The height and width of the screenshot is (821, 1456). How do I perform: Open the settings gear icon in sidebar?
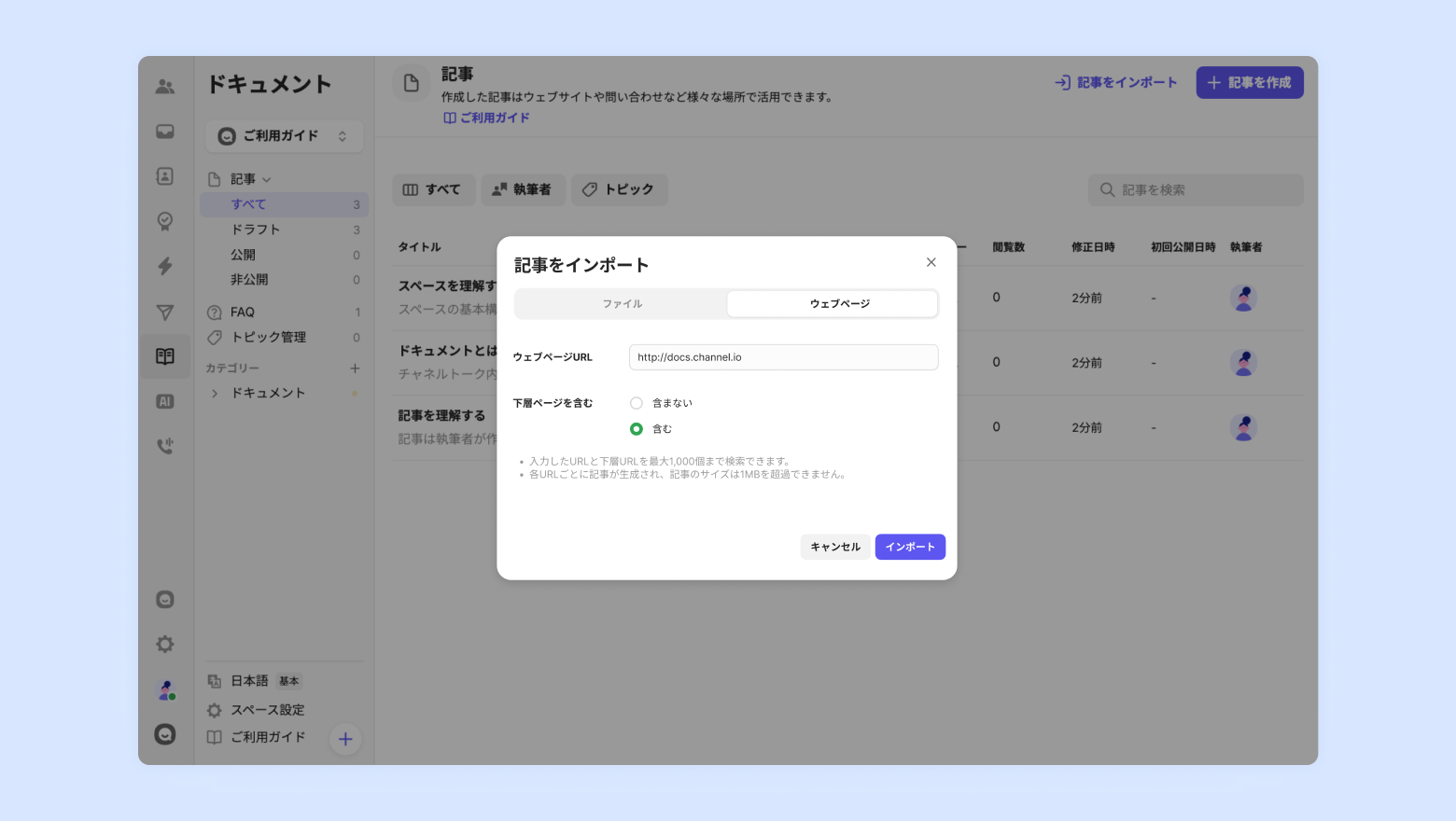coord(165,644)
